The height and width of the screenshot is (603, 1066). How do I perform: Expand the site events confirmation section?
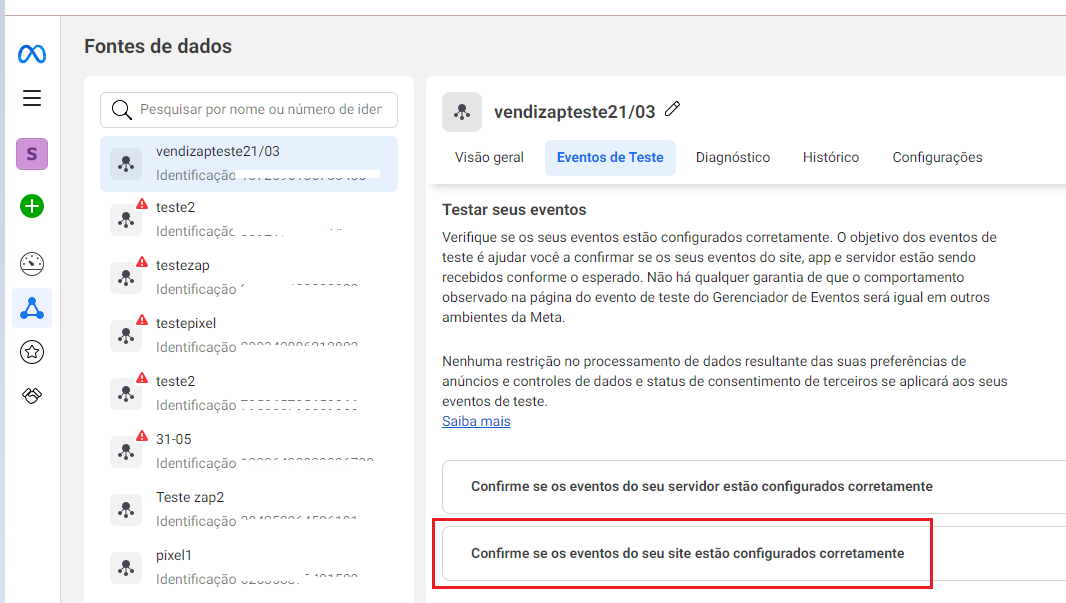(687, 553)
